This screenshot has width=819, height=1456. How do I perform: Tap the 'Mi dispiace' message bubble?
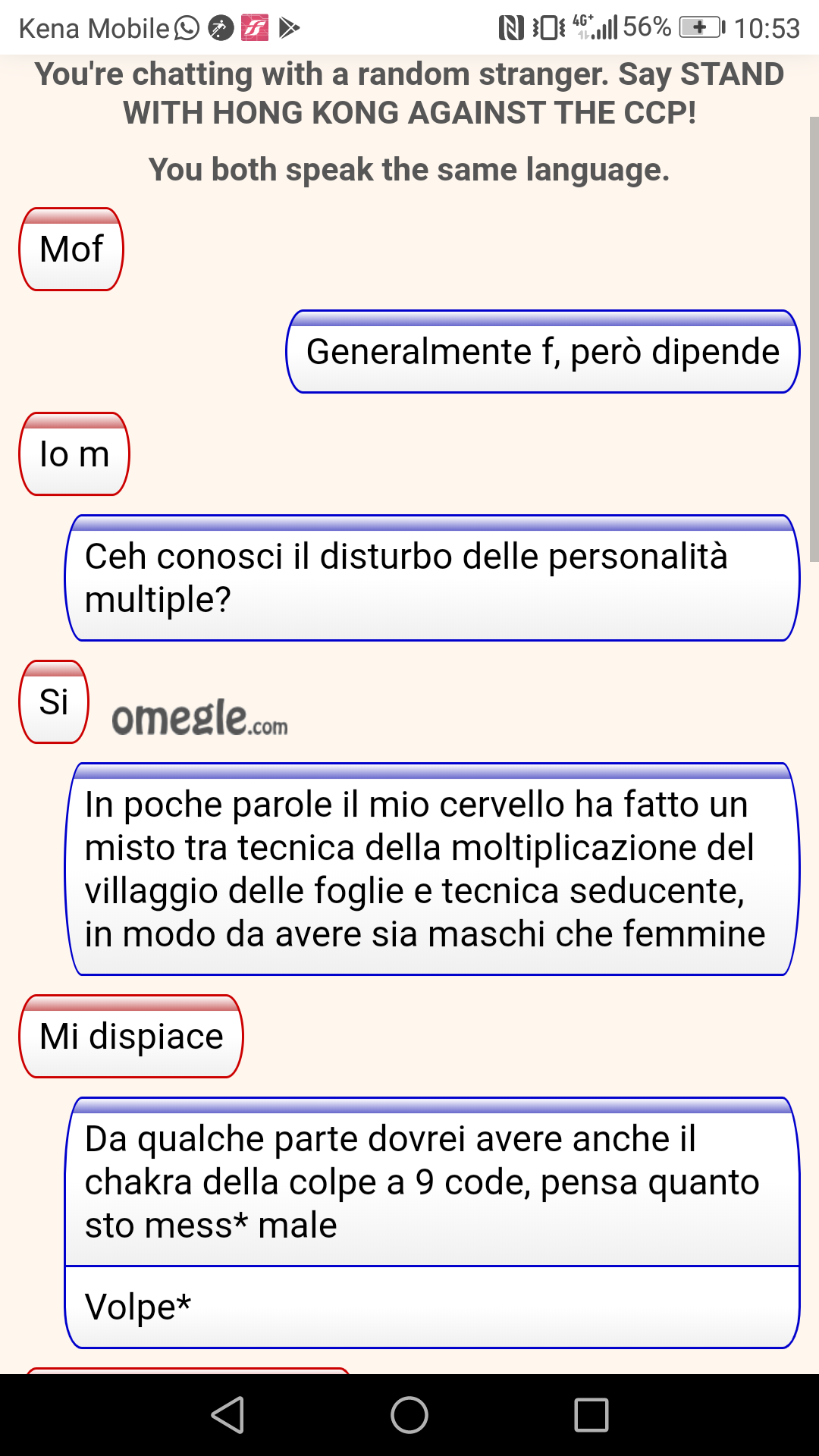[x=131, y=1037]
